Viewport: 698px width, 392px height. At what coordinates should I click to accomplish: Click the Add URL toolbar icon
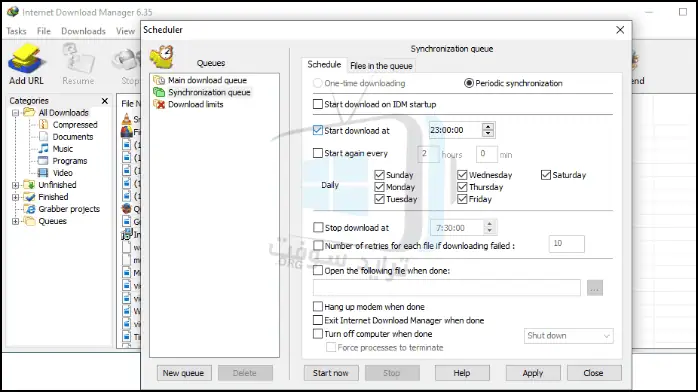tap(26, 59)
